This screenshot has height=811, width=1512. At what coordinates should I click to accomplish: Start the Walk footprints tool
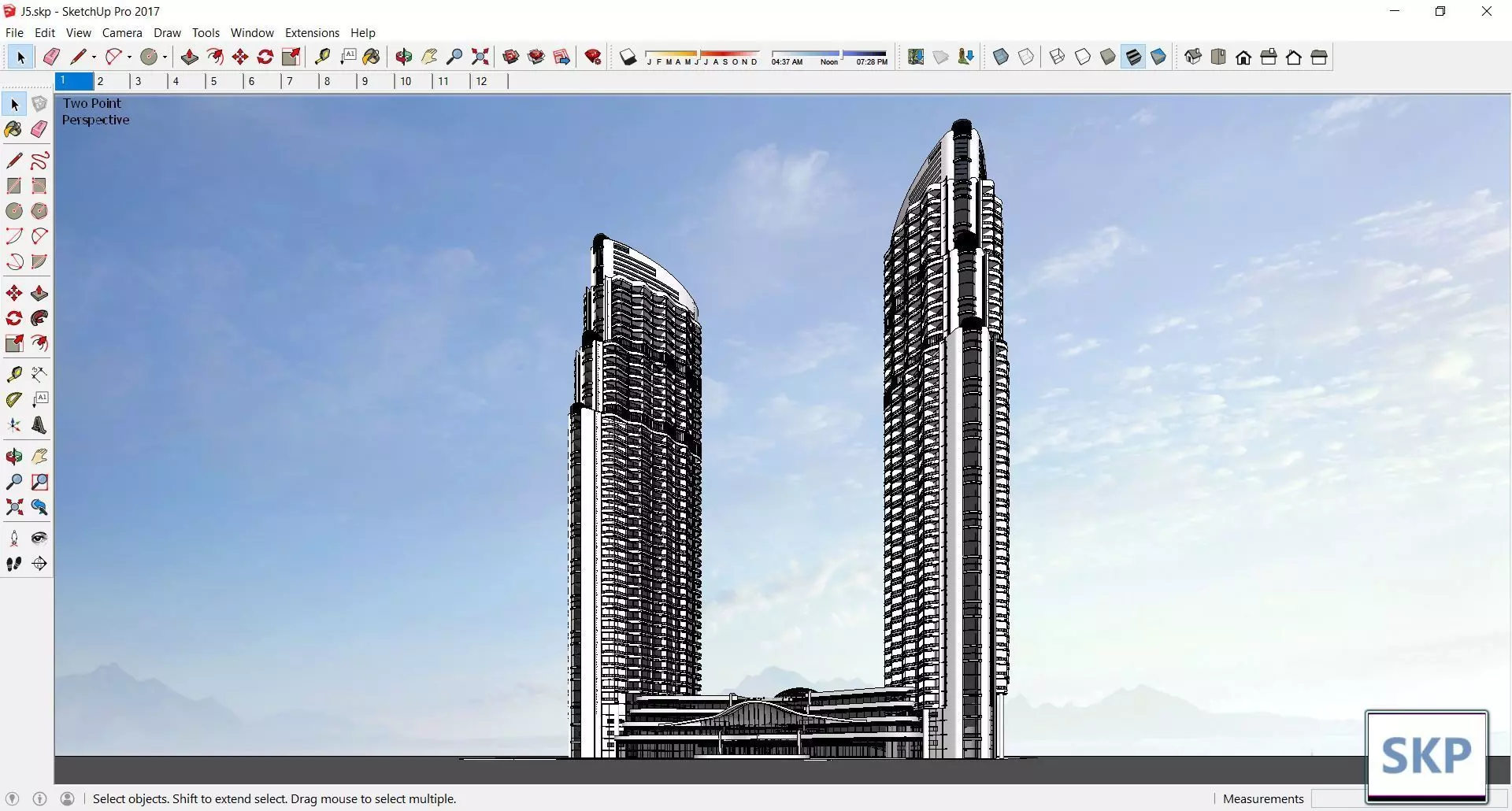click(14, 564)
